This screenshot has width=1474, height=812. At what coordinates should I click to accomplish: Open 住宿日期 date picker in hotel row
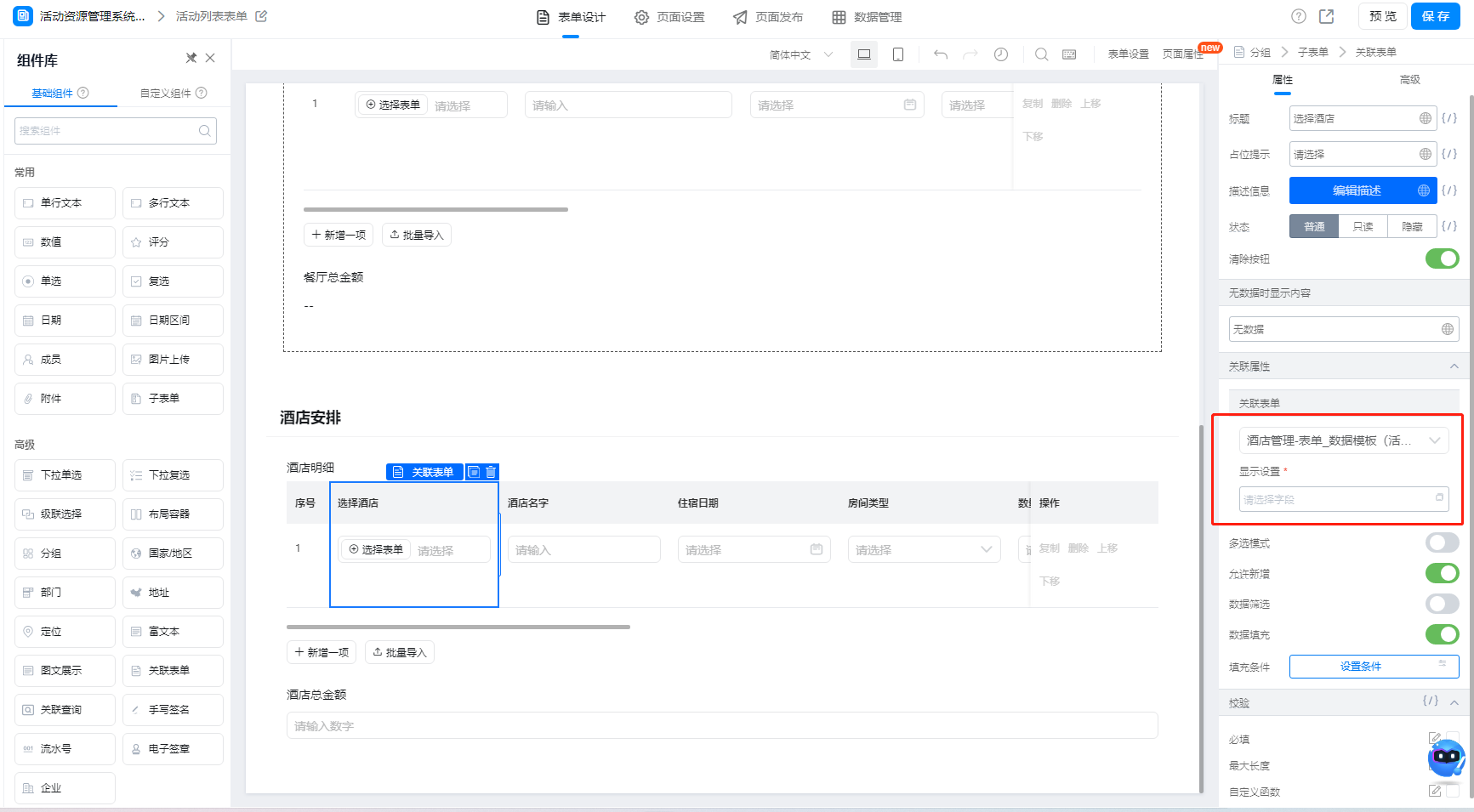754,549
